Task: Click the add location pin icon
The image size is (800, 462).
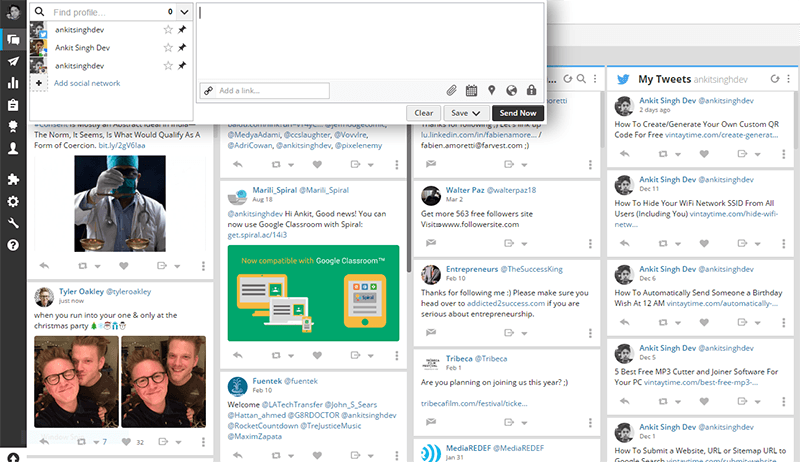Action: [x=491, y=90]
